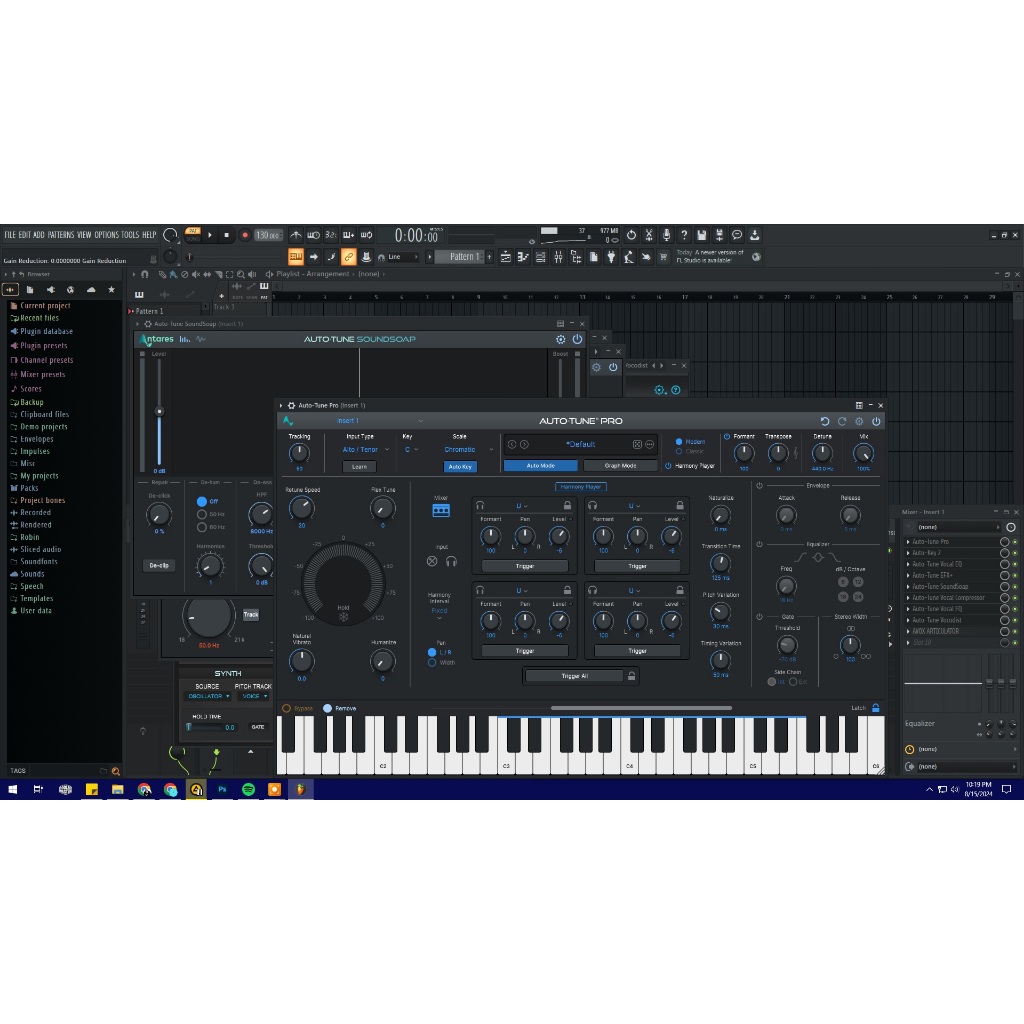
Task: Click the power icon in Auto-Tune Pro header
Action: (876, 421)
